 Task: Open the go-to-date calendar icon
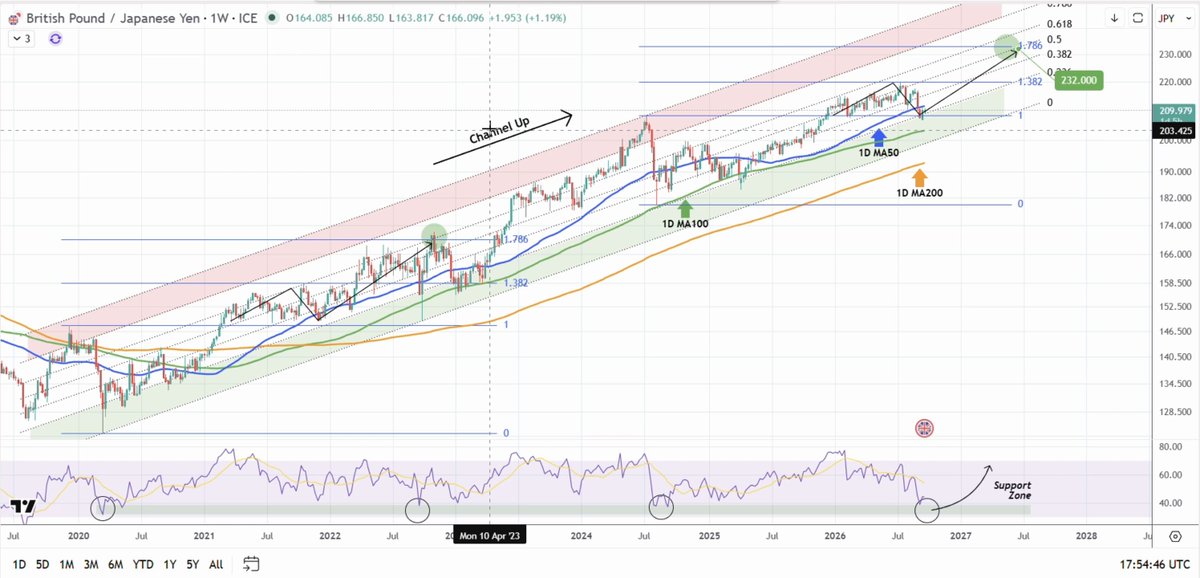(x=251, y=564)
